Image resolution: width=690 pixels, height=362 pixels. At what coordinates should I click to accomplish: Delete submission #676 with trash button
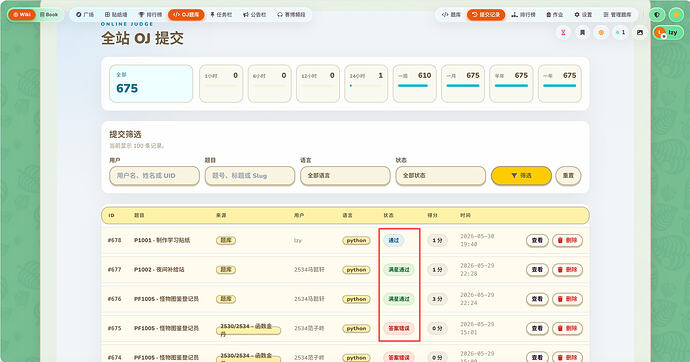(x=567, y=299)
